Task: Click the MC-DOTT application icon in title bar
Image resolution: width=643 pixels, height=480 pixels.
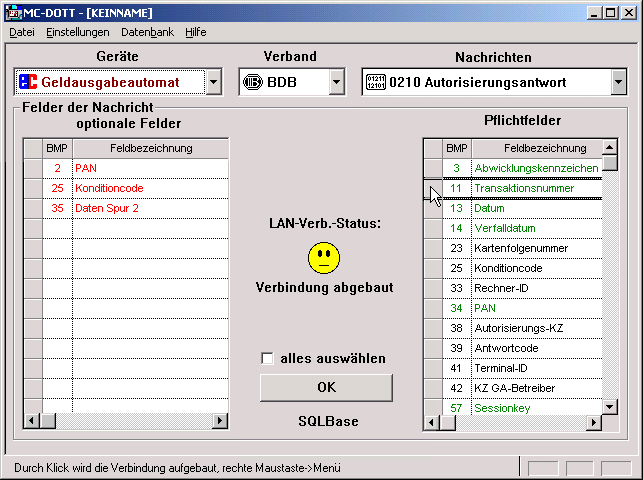Action: tap(13, 13)
